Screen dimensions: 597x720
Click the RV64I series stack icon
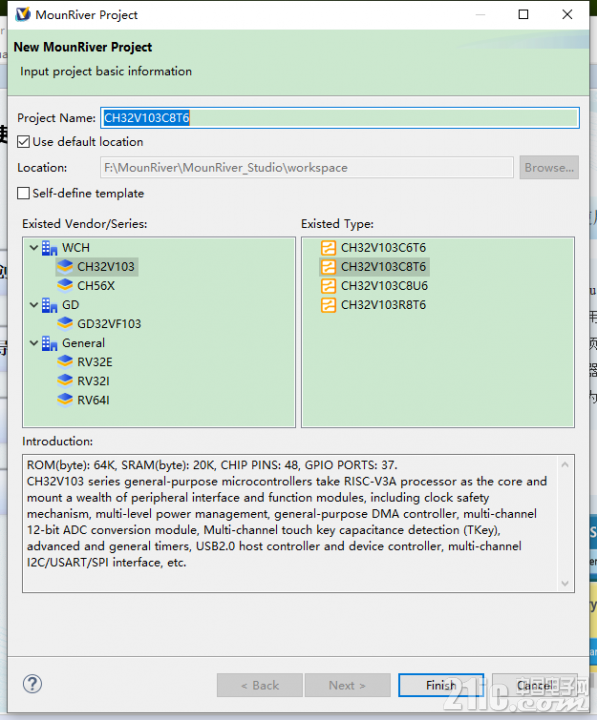coord(65,400)
